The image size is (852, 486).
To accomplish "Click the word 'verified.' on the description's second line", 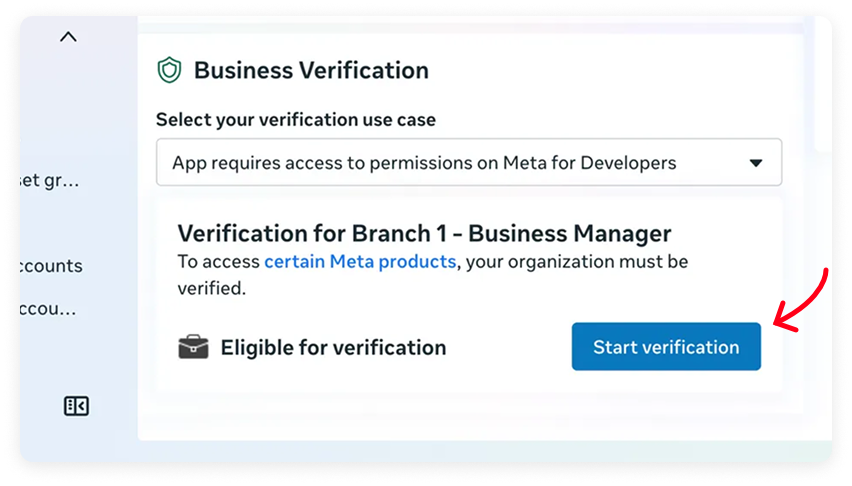I will (212, 288).
